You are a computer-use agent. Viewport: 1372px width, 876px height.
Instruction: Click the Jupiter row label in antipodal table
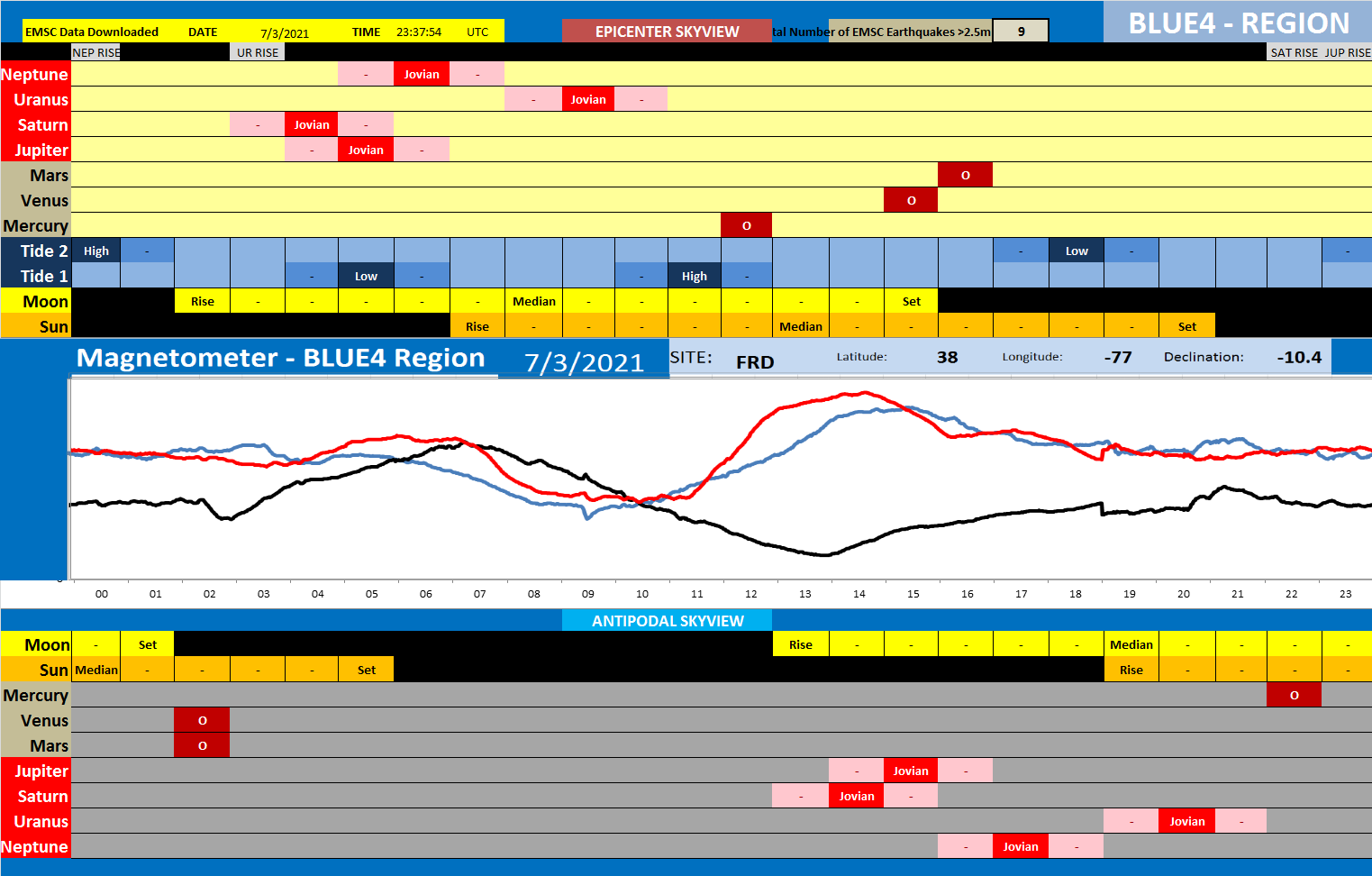pos(35,771)
